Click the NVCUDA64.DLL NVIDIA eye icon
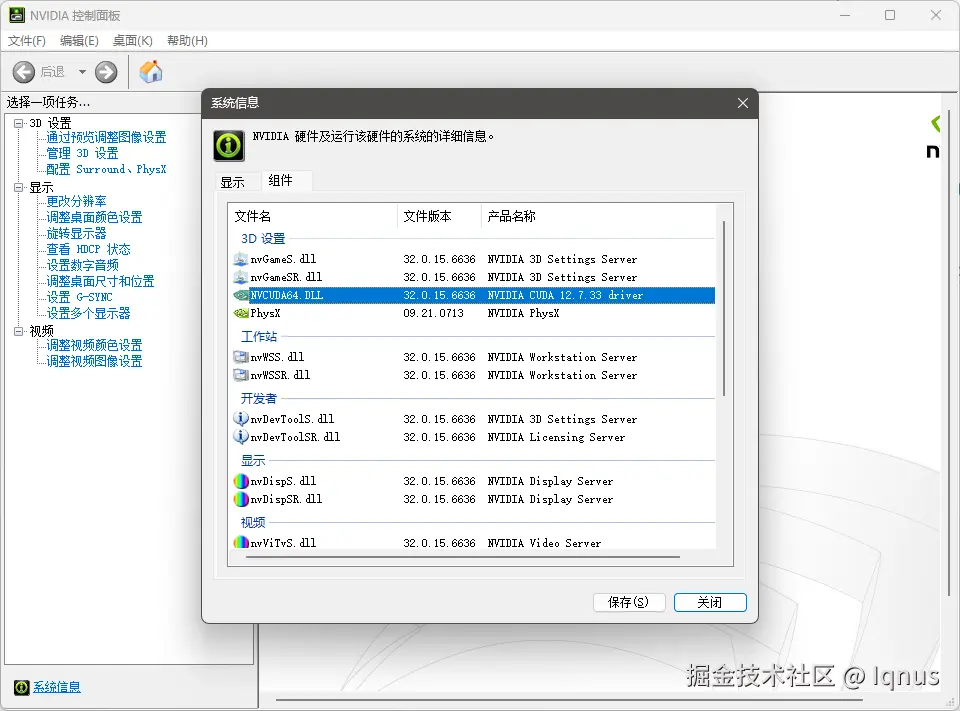 (241, 295)
